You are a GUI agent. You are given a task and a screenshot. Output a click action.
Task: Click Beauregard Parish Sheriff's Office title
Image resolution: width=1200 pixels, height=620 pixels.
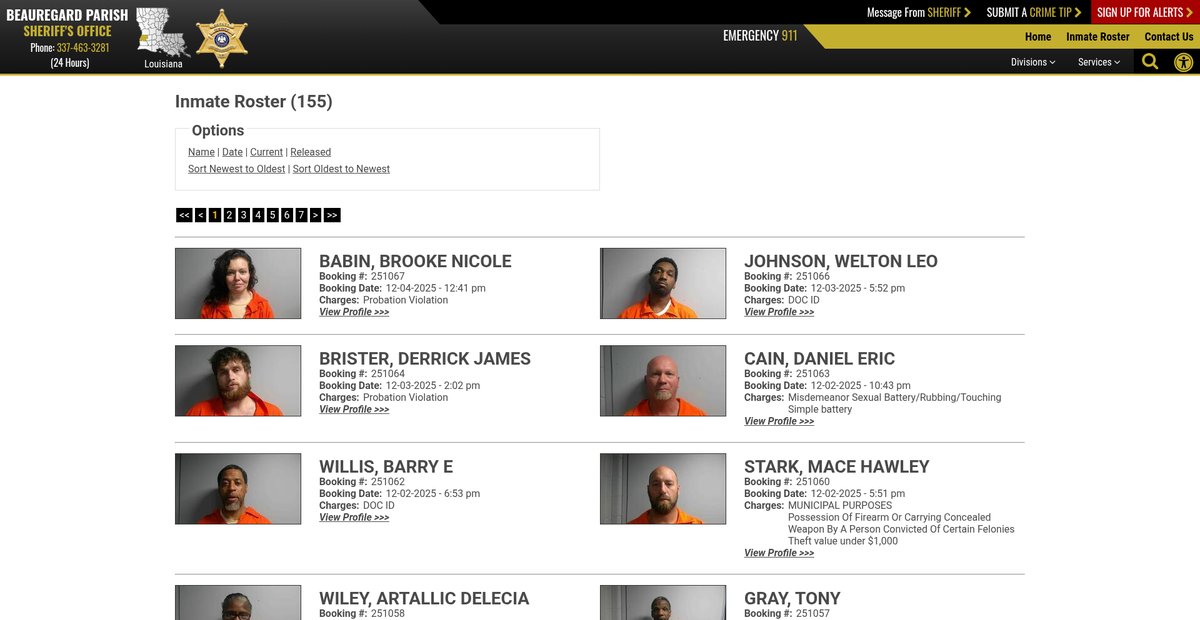pyautogui.click(x=67, y=22)
